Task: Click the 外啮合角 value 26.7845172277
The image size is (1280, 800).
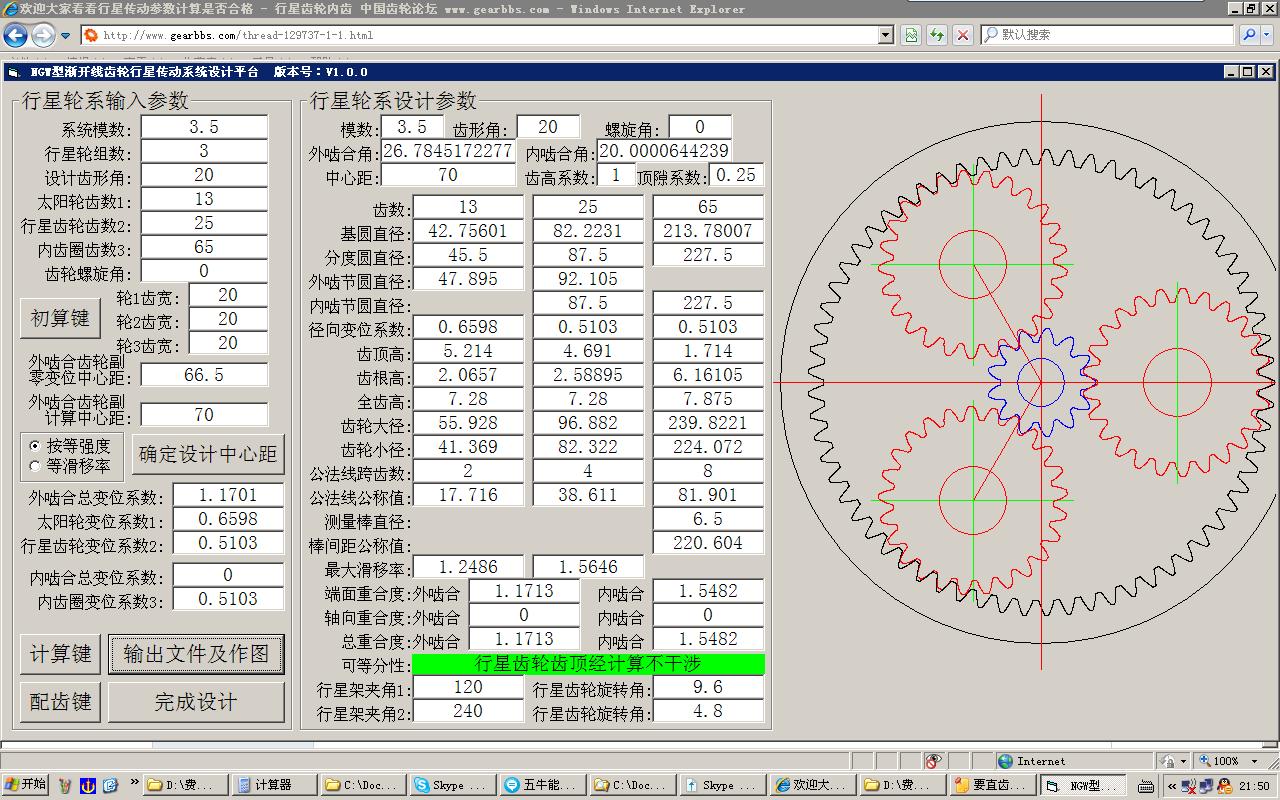Action: pos(448,151)
